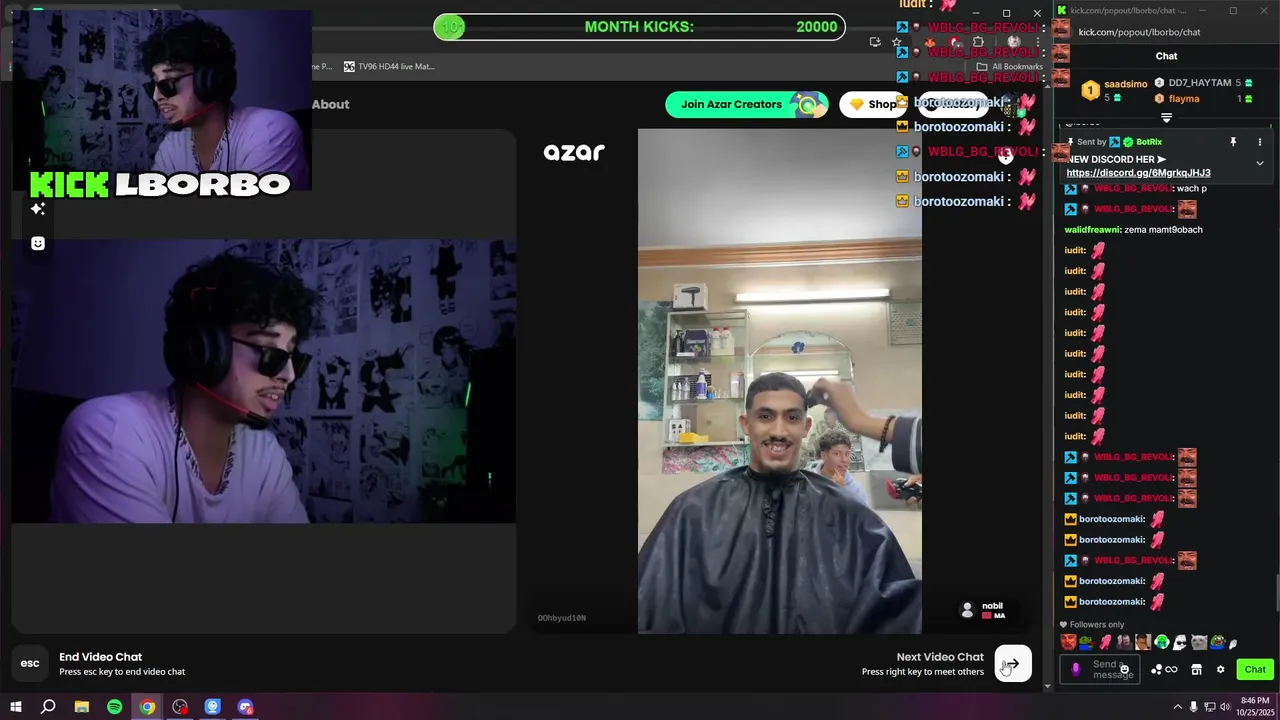The height and width of the screenshot is (720, 1280).
Task: Switch to Chrome in taskbar
Action: [x=147, y=707]
